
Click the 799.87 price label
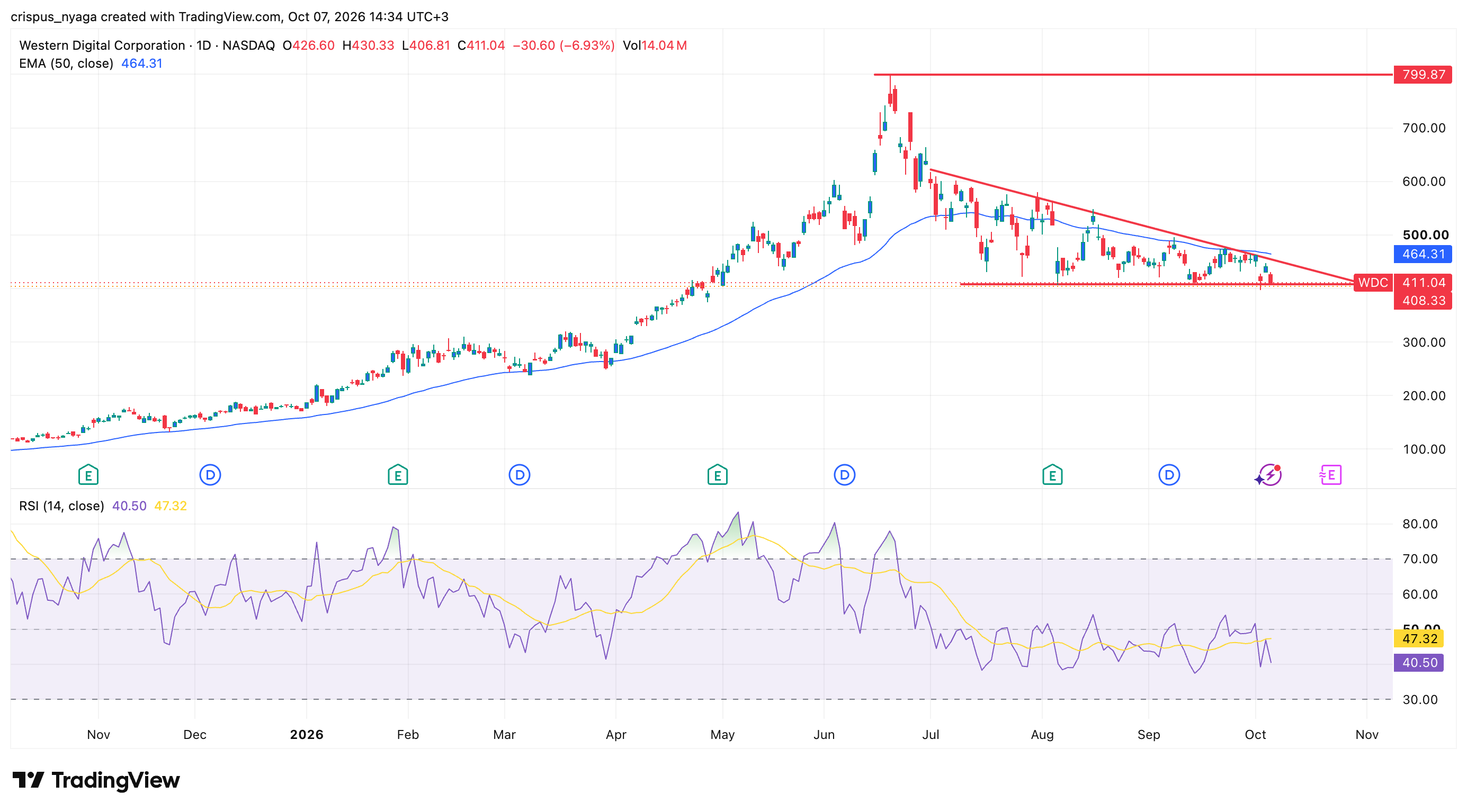coord(1423,75)
